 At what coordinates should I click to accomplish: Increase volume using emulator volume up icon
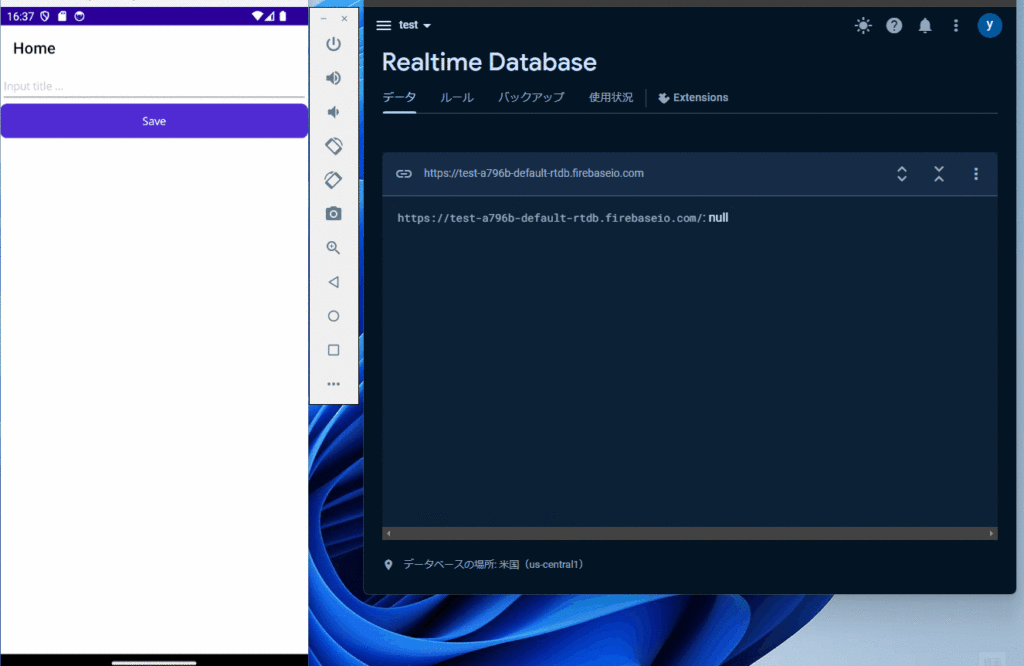click(334, 78)
